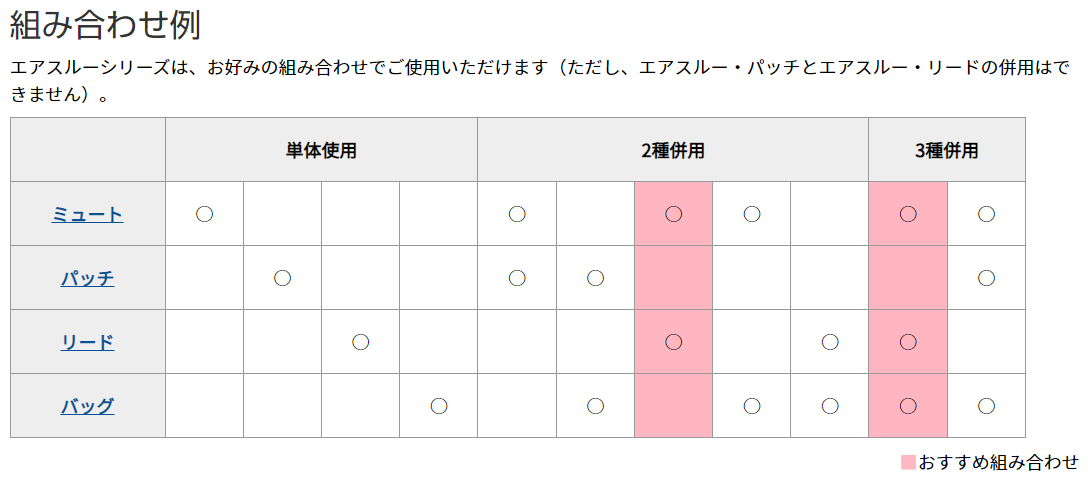The image size is (1088, 481).
Task: Click ミュート circle in pink 3種併用 column
Action: point(908,214)
